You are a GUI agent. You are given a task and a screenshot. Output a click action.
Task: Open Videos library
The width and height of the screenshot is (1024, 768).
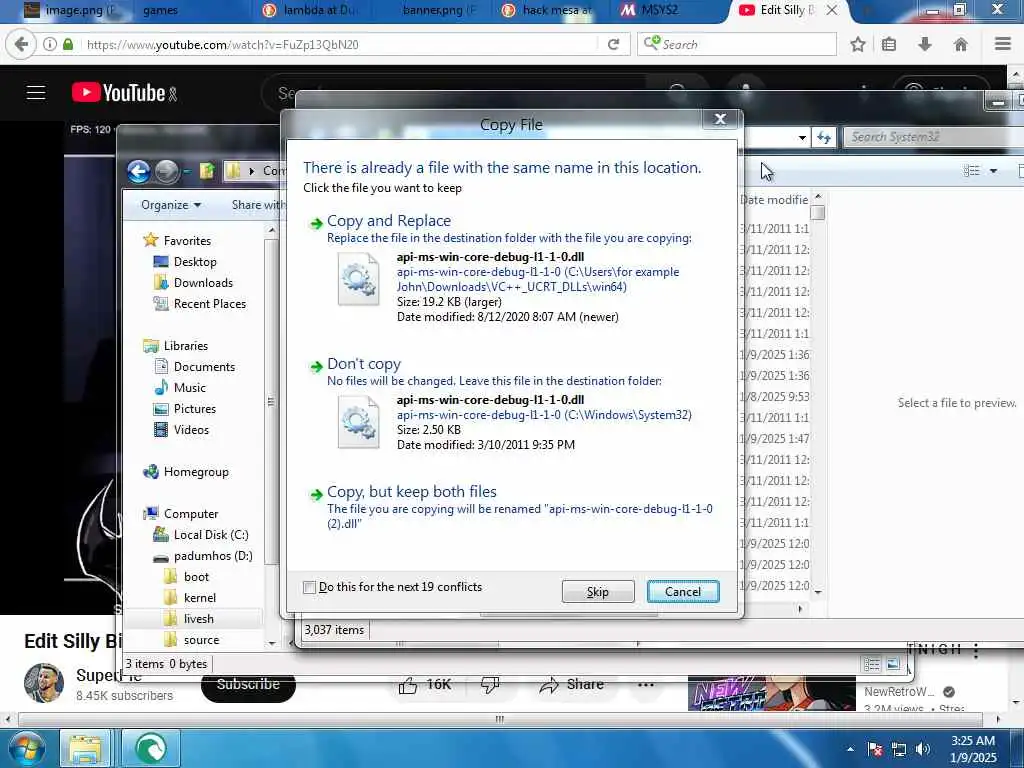pyautogui.click(x=191, y=430)
